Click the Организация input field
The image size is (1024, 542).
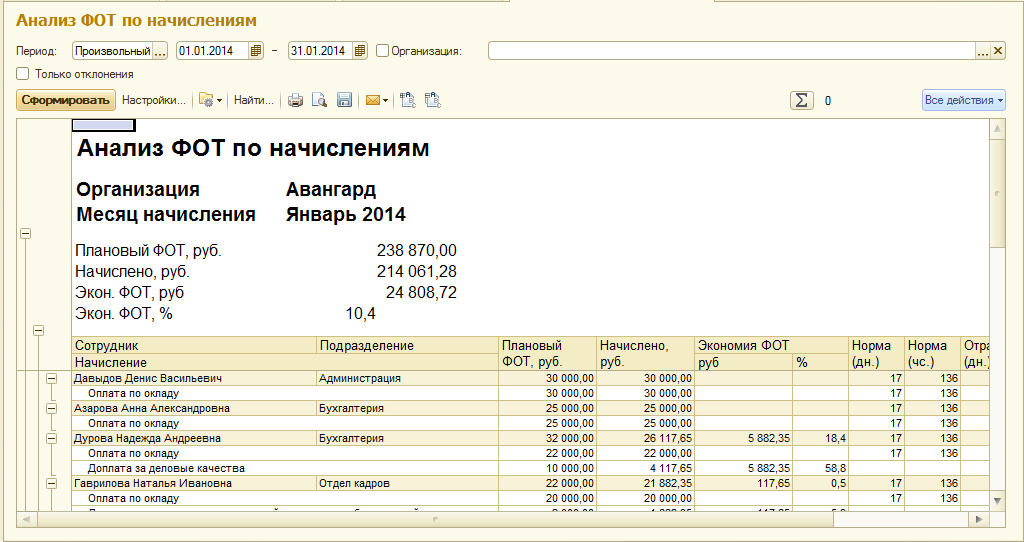(732, 50)
